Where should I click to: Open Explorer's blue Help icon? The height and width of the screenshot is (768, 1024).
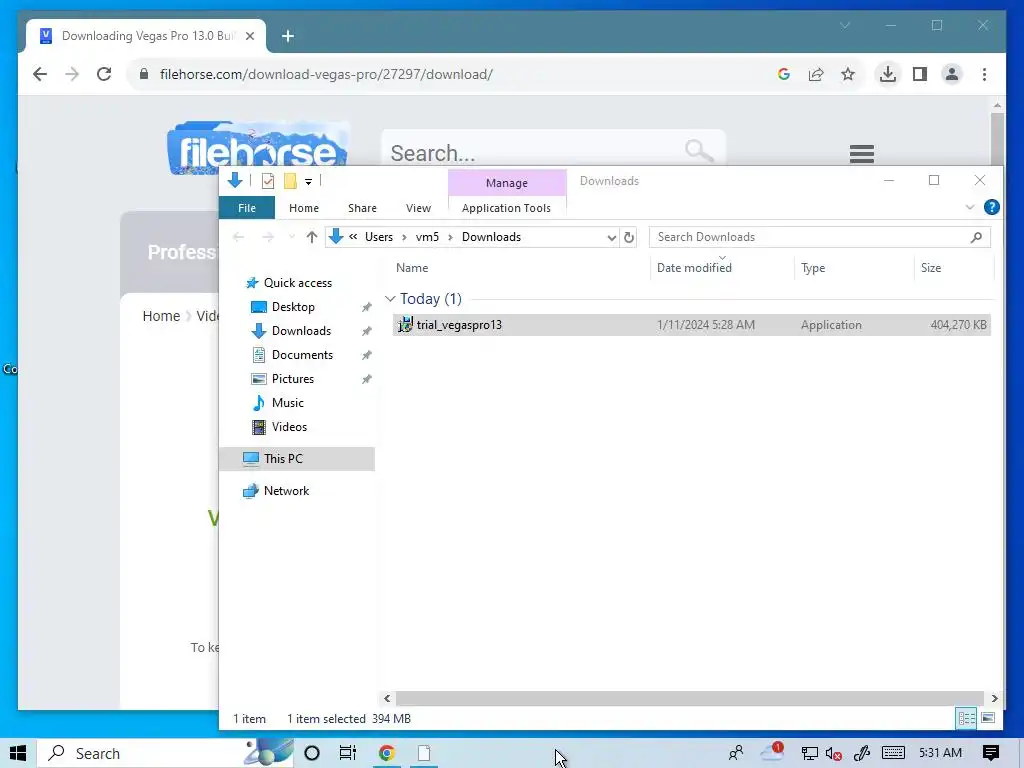[x=991, y=207]
